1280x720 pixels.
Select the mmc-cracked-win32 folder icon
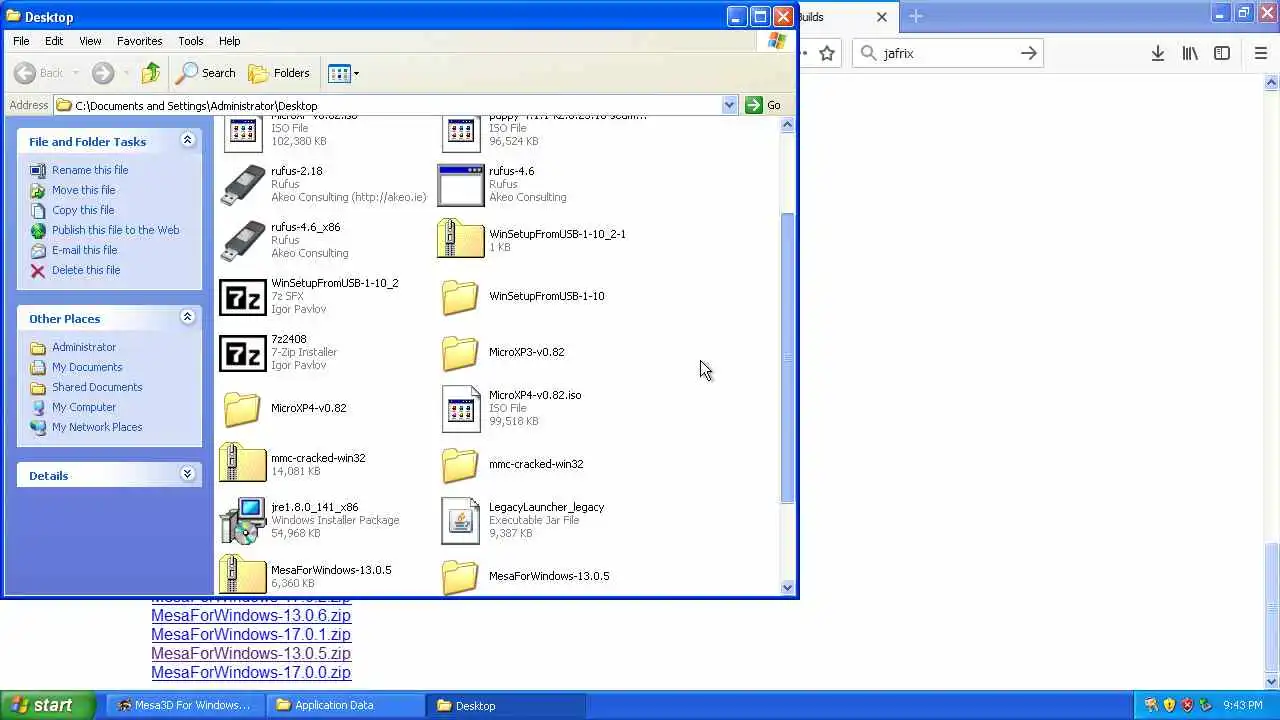point(461,465)
